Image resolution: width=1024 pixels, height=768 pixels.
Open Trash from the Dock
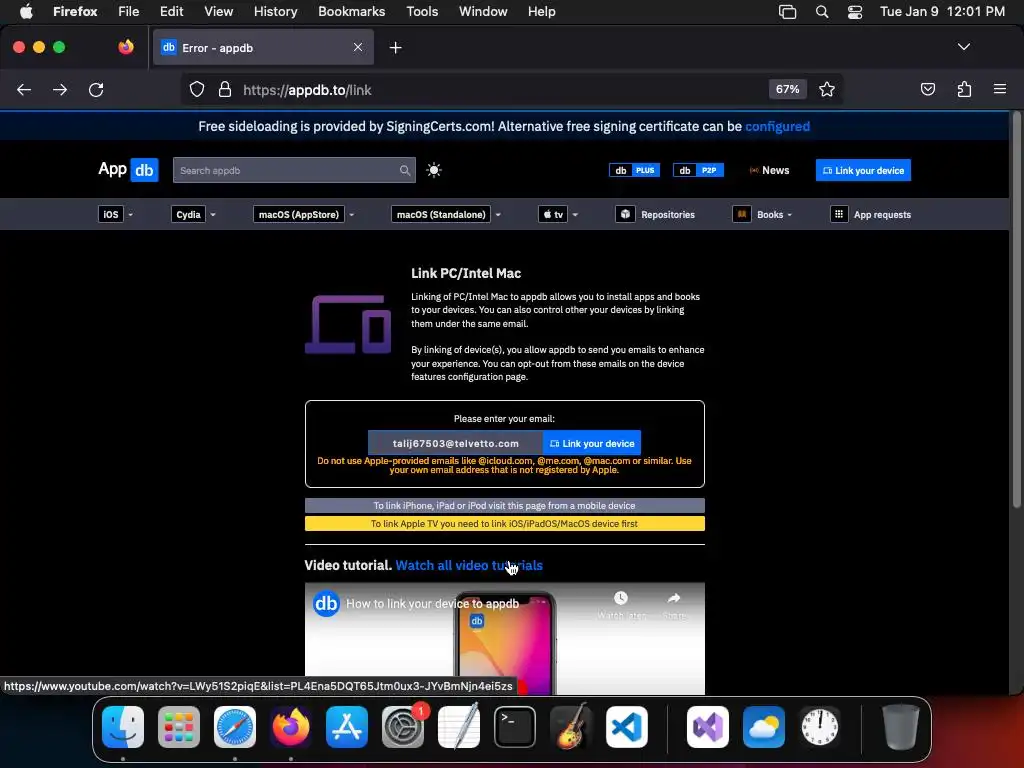(x=901, y=727)
